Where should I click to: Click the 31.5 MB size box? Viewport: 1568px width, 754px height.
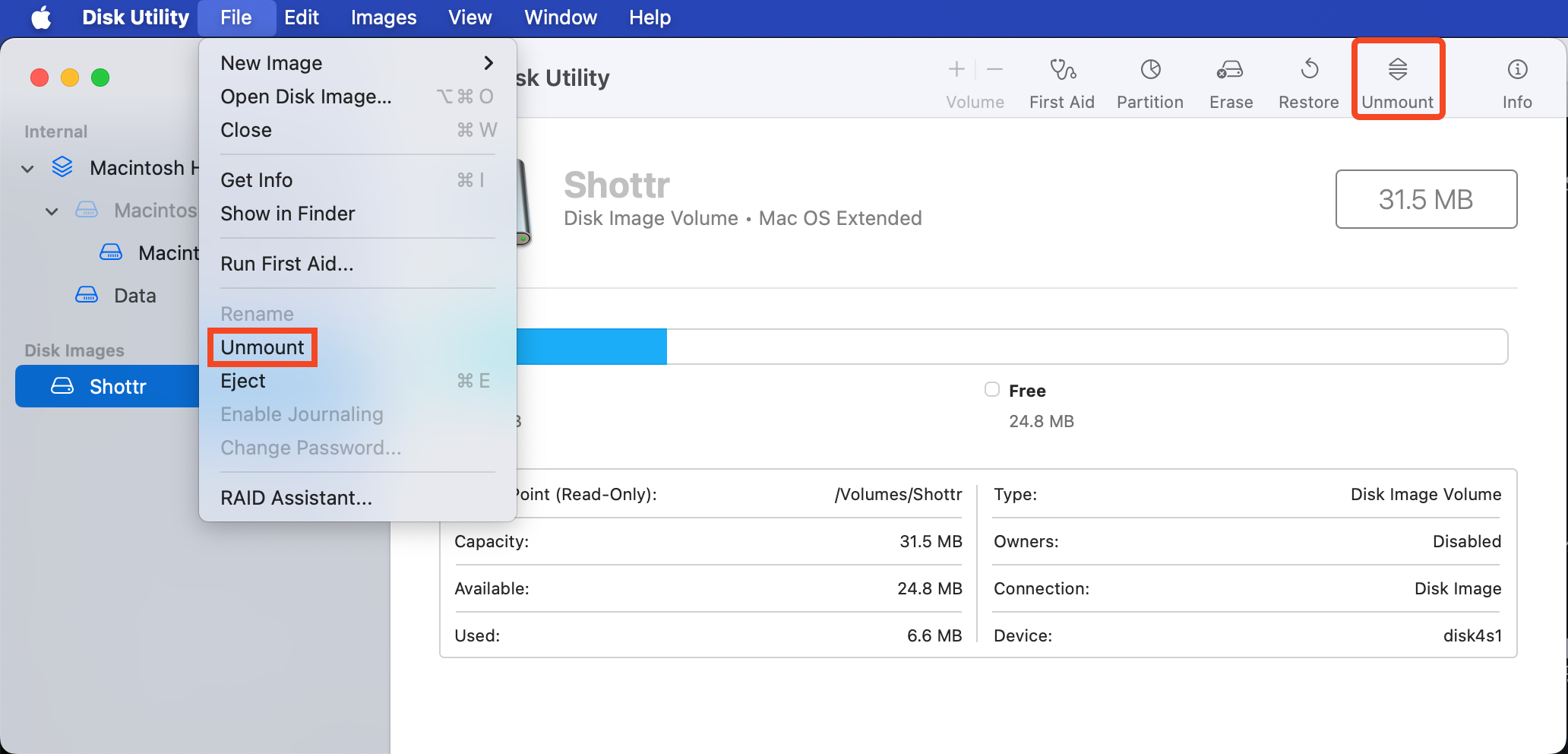coord(1426,199)
